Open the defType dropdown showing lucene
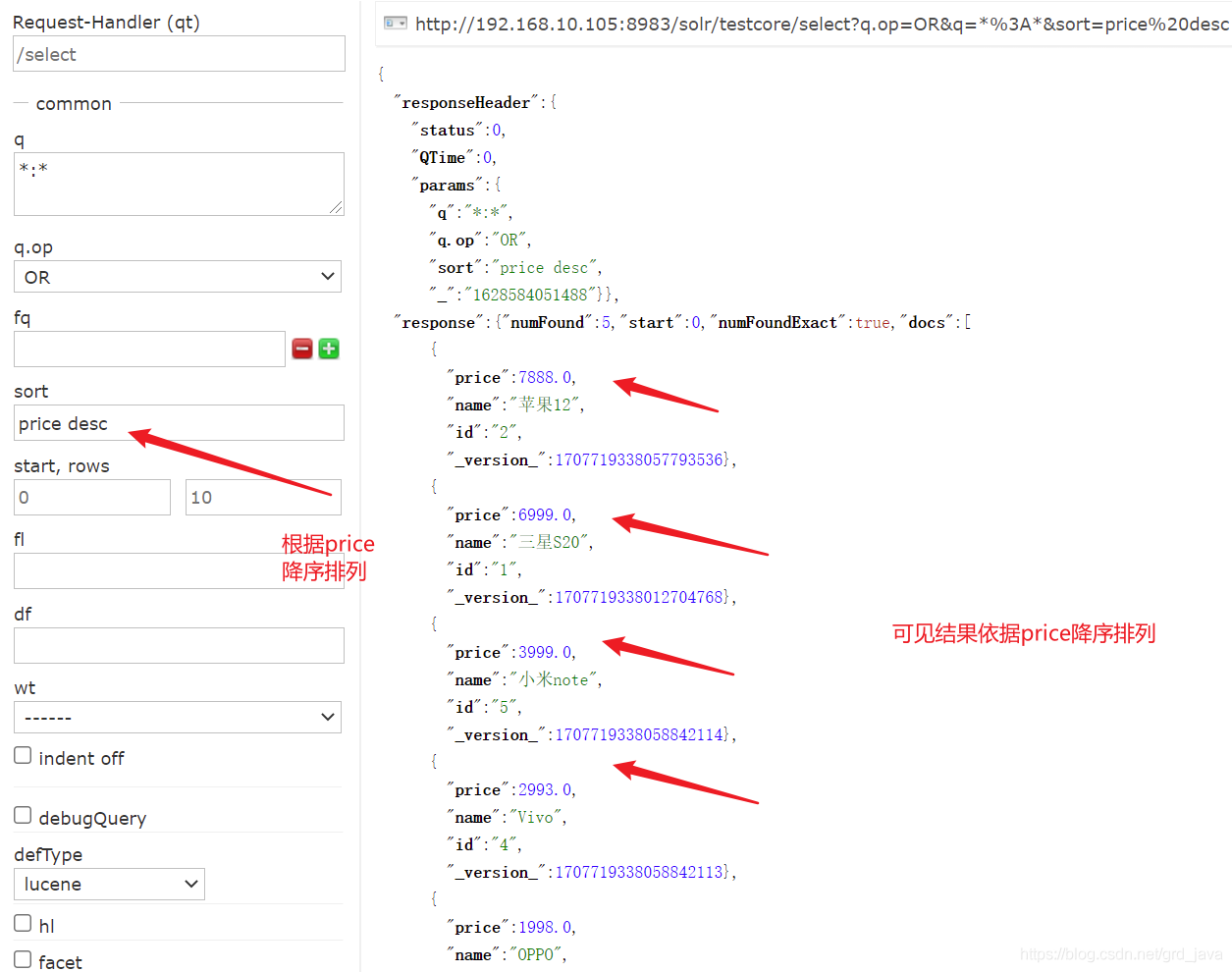Screen dimensions: 1232x972 (x=109, y=884)
